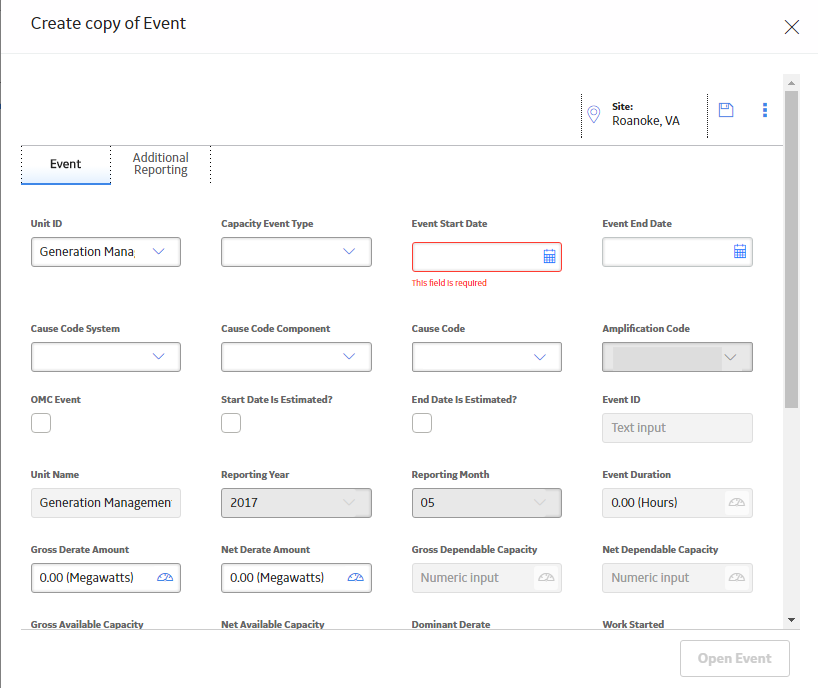This screenshot has width=818, height=688.
Task: Check the OMC Event checkbox
Action: (x=41, y=423)
